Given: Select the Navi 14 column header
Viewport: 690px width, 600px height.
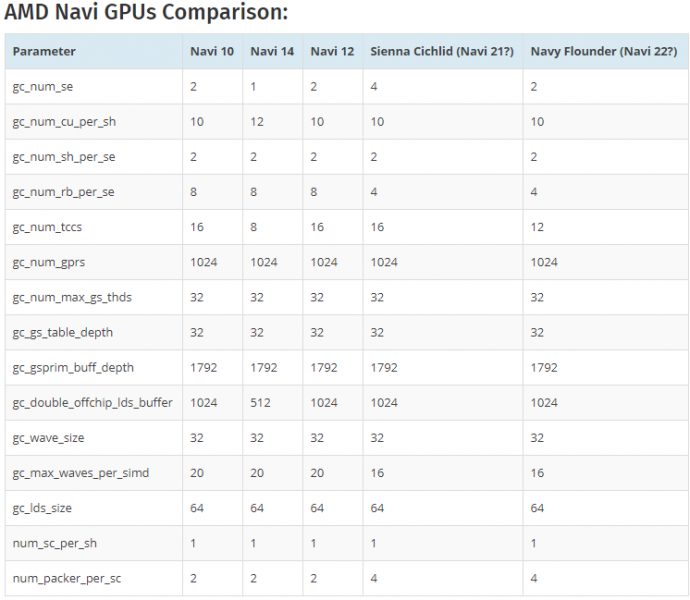Looking at the screenshot, I should click(272, 51).
